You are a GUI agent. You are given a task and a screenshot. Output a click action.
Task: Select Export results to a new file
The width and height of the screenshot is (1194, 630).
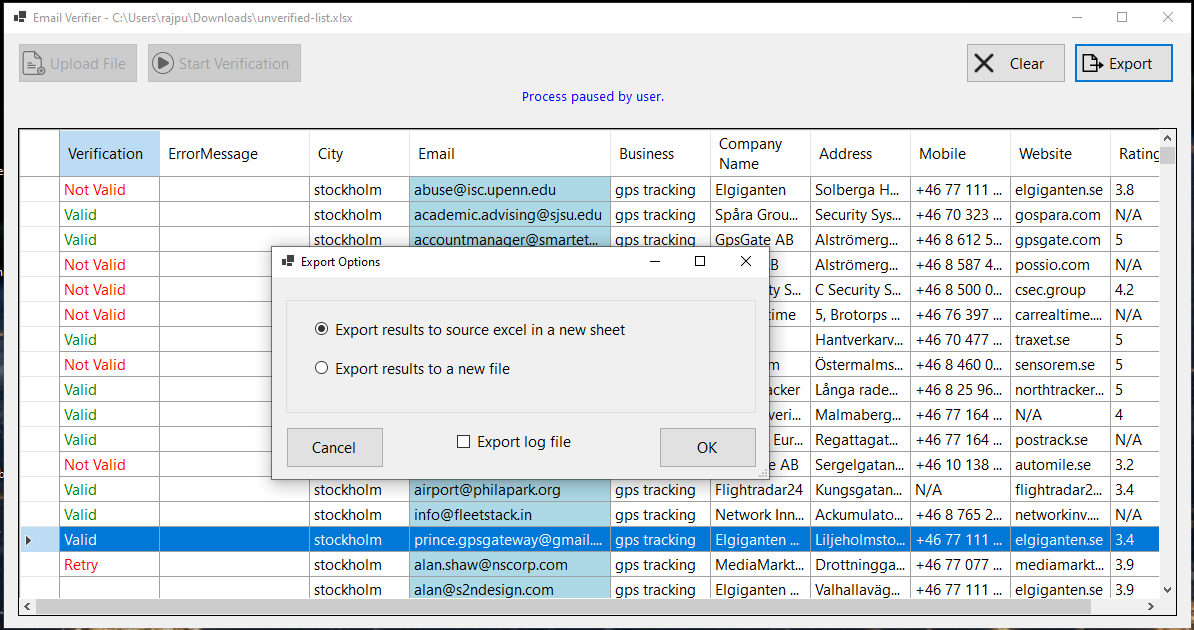pos(321,368)
